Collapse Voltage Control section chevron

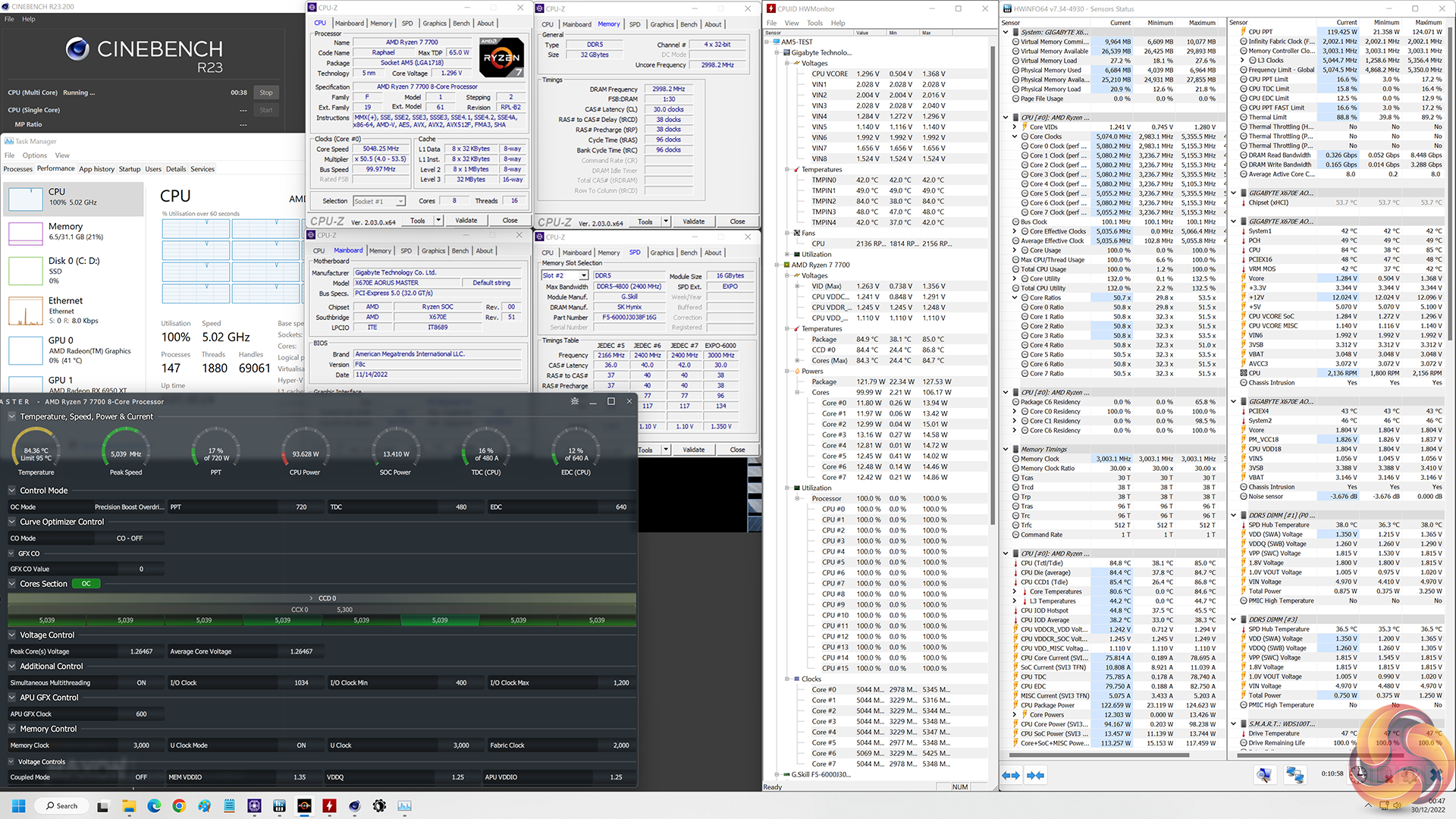[x=12, y=635]
